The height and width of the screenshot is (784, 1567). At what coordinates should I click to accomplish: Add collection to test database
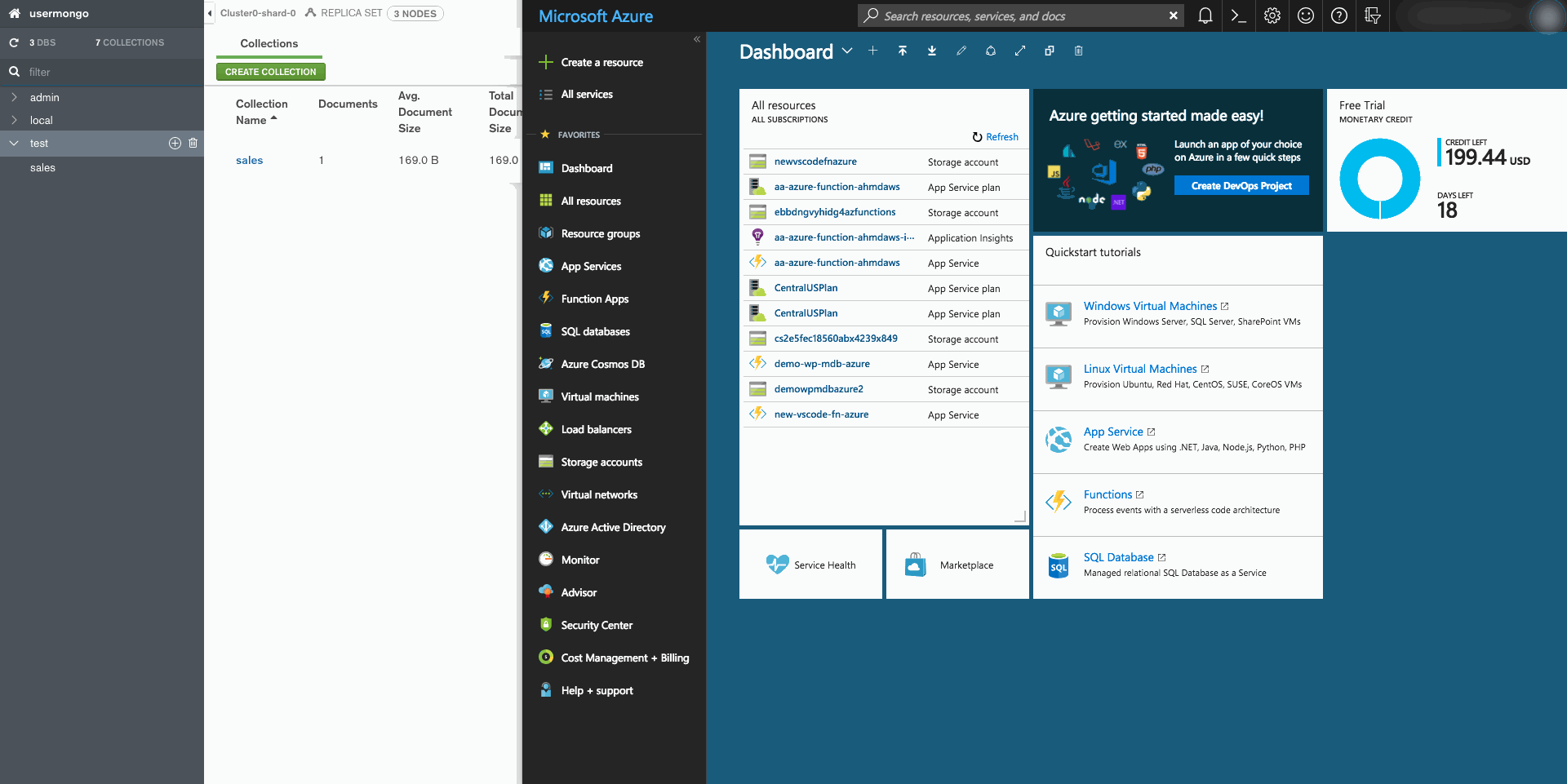[175, 143]
